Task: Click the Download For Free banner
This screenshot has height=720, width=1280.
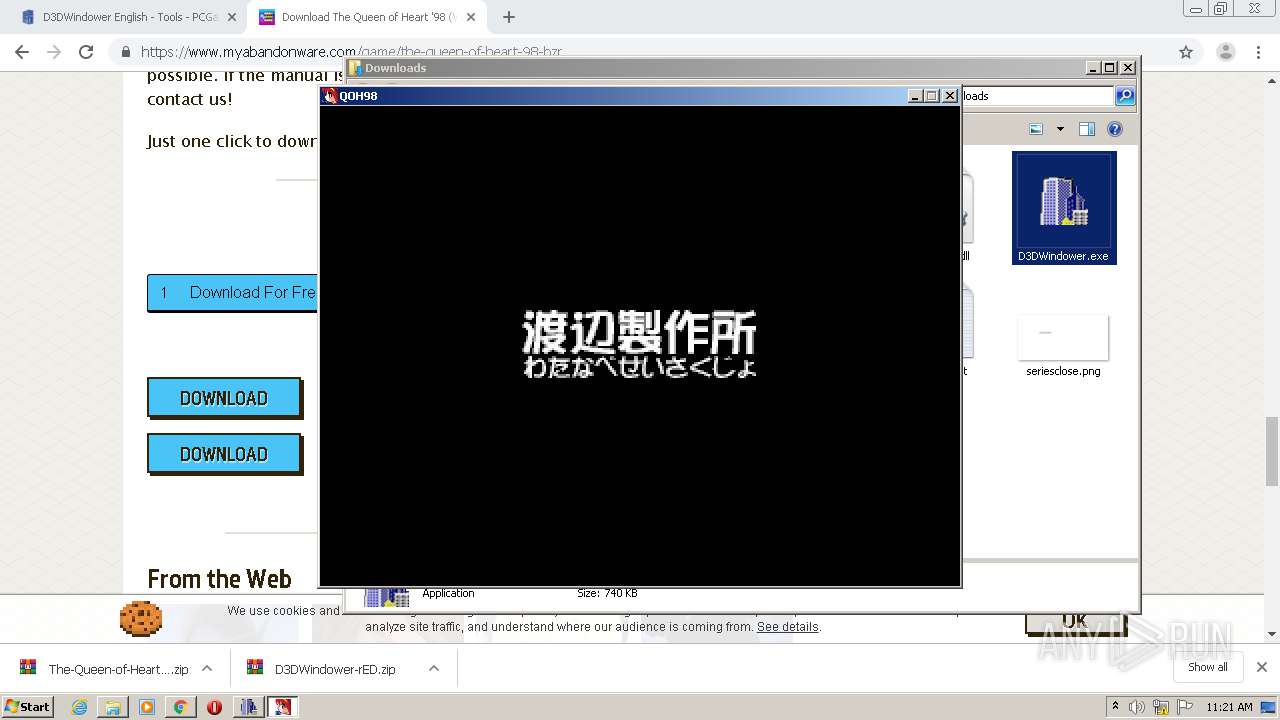Action: click(x=232, y=292)
